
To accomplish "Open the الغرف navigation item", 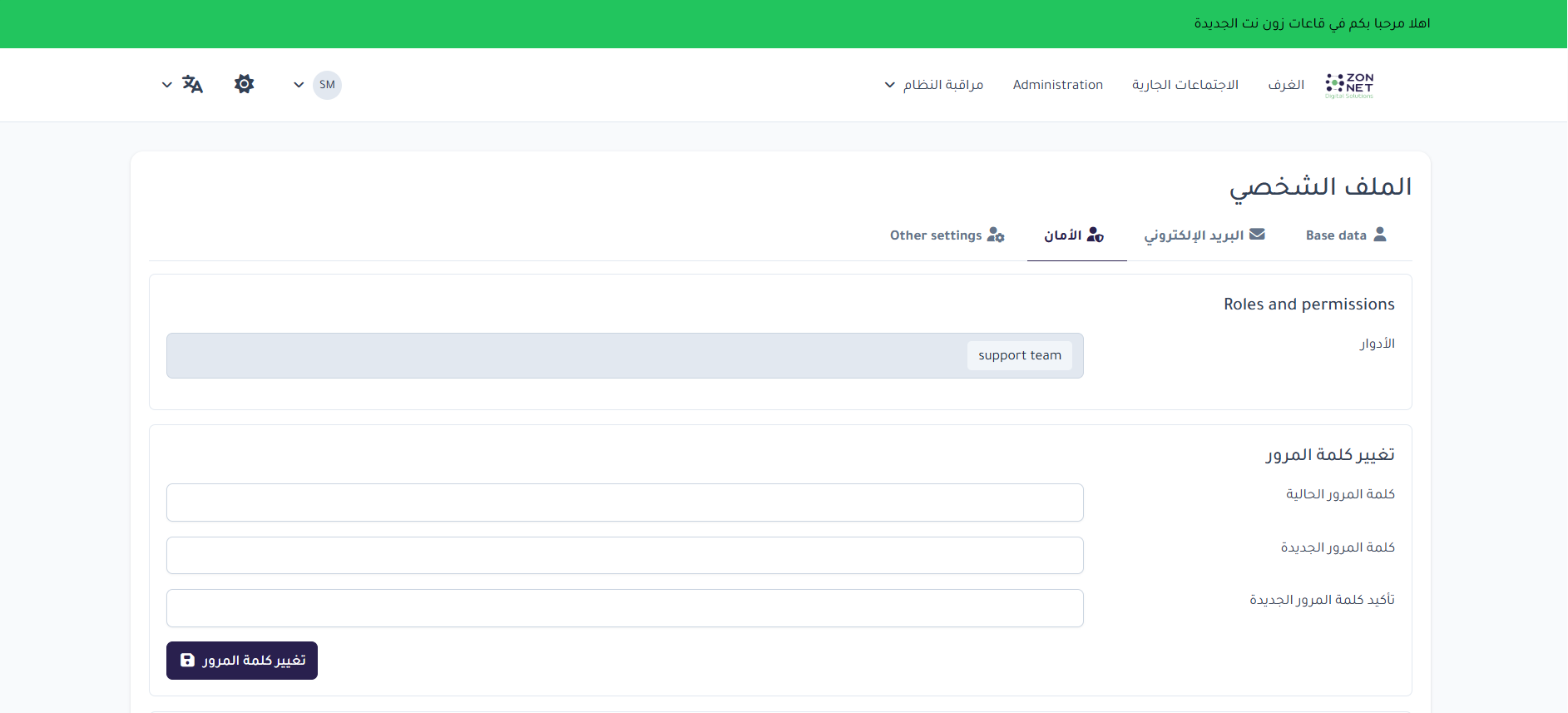I will 1285,85.
